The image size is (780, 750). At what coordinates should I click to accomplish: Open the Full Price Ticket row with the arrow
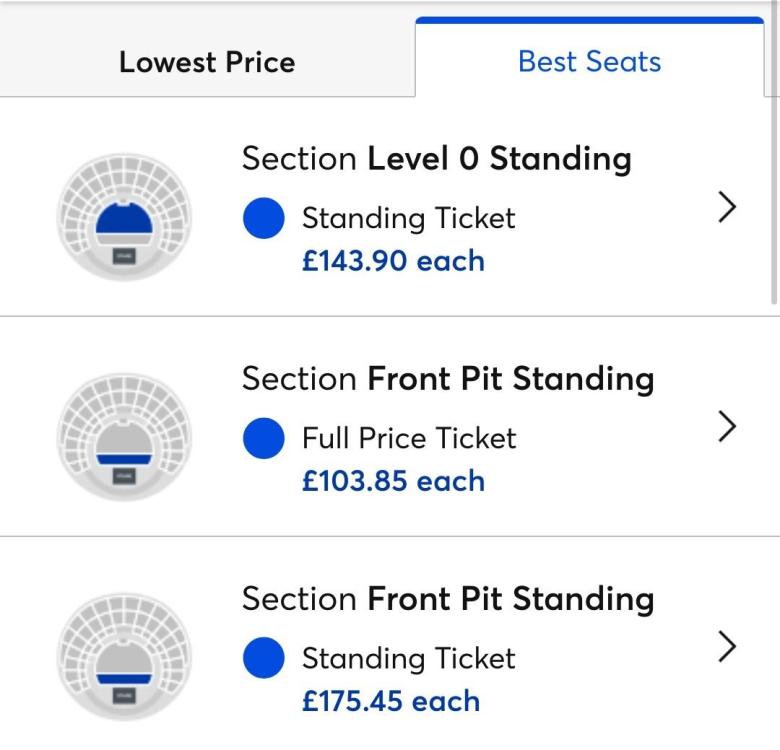coord(728,427)
